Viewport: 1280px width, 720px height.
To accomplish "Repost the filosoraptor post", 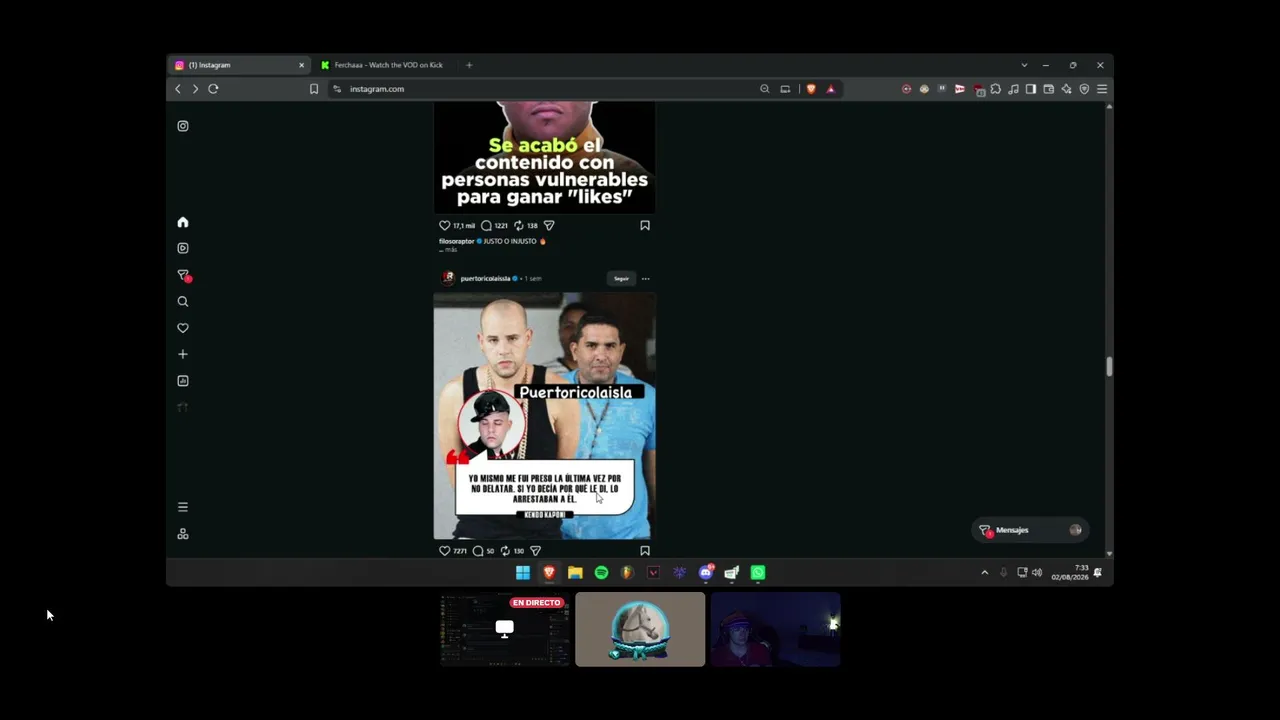I will 519,226.
